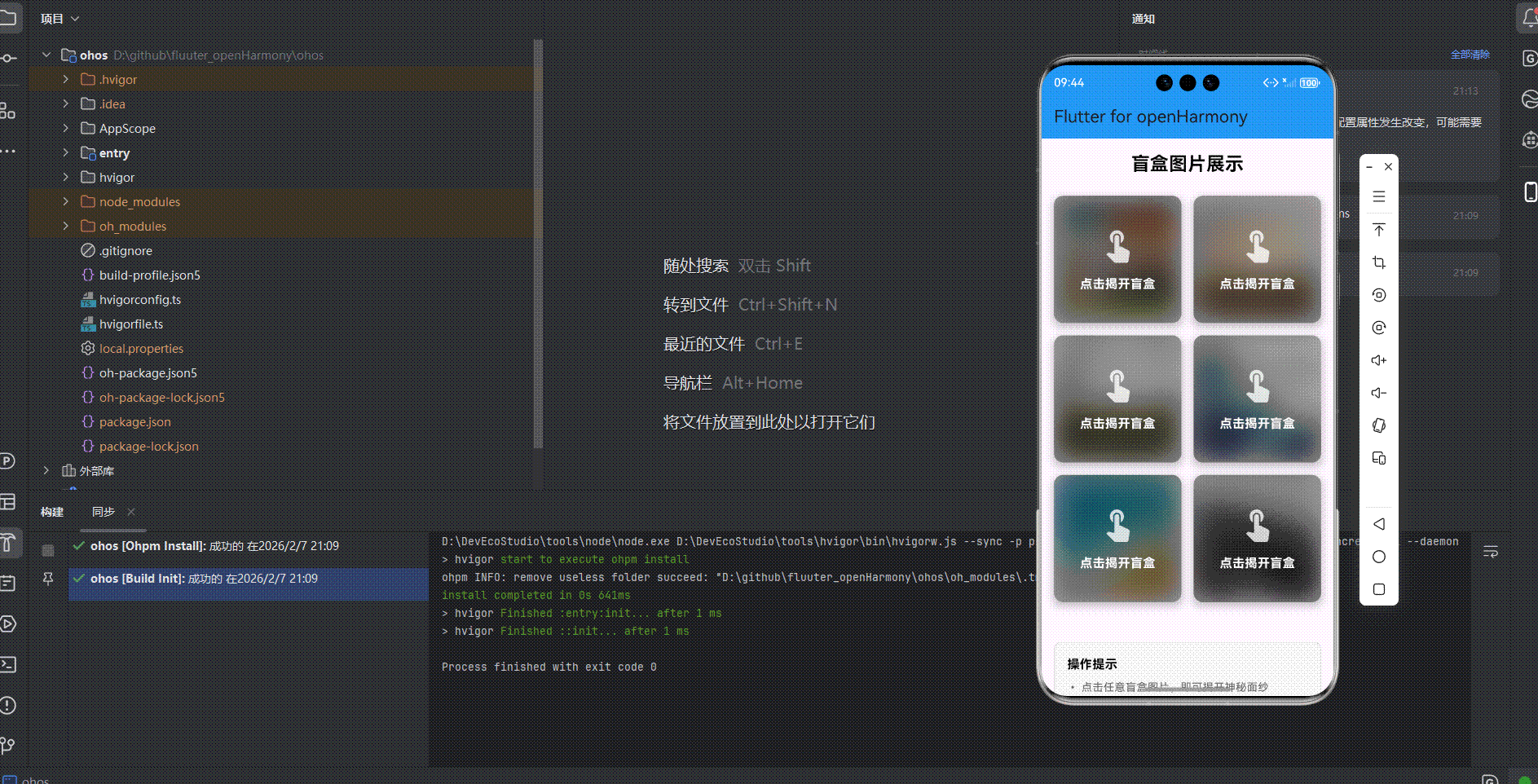Open the Problems warning icon in sidebar
1538x784 pixels.
tap(7, 705)
